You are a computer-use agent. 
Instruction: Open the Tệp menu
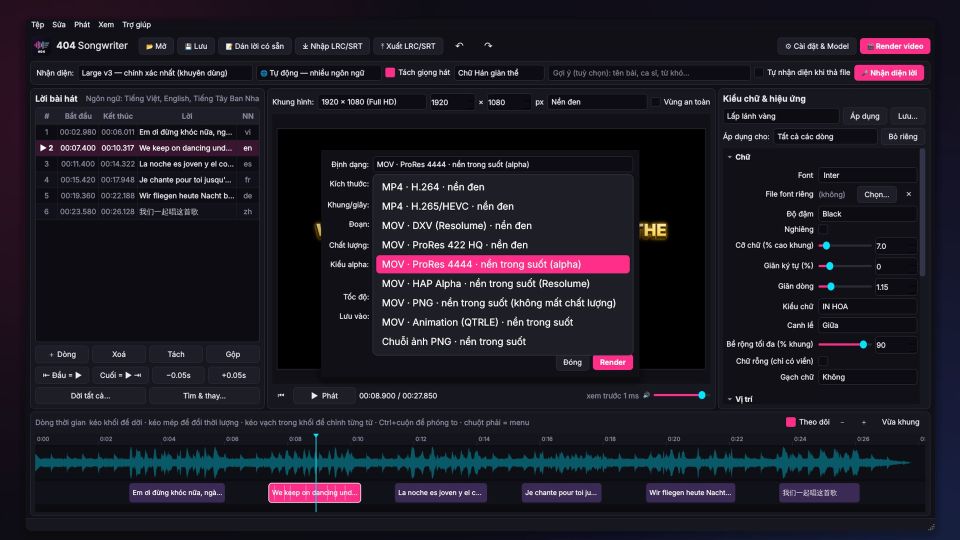pos(38,24)
